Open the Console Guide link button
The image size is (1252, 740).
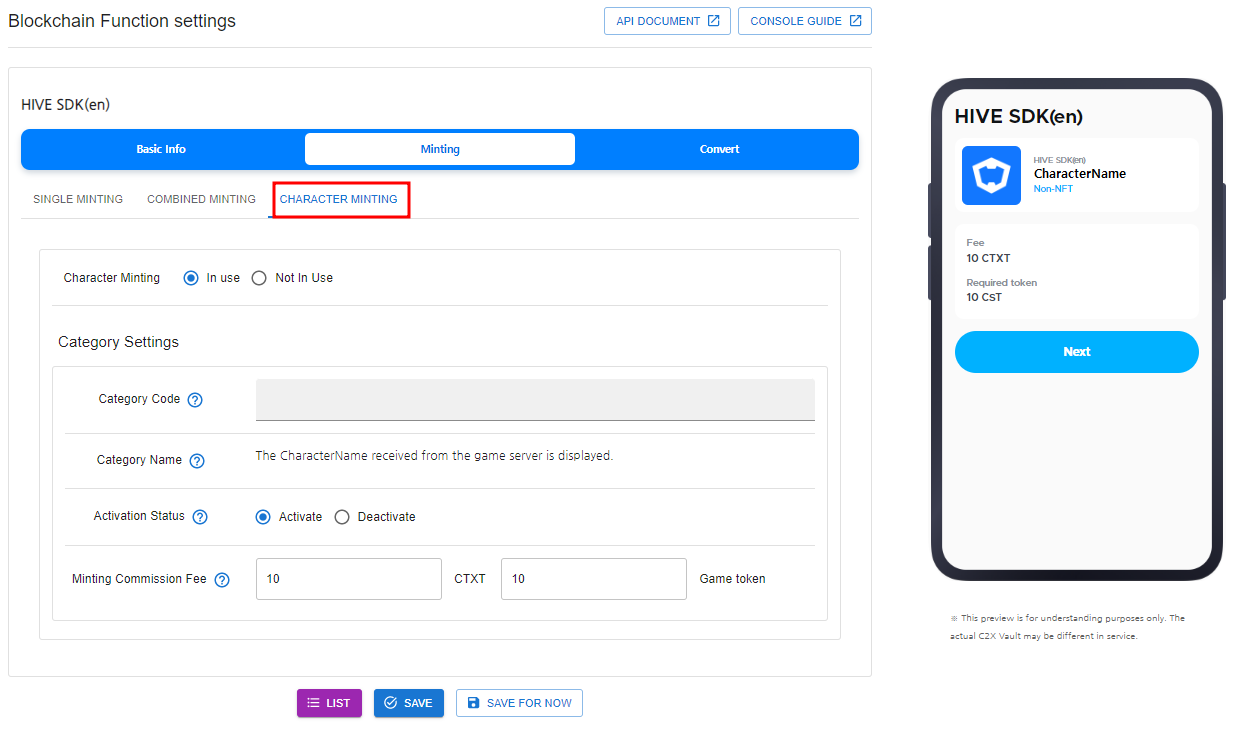pos(805,21)
